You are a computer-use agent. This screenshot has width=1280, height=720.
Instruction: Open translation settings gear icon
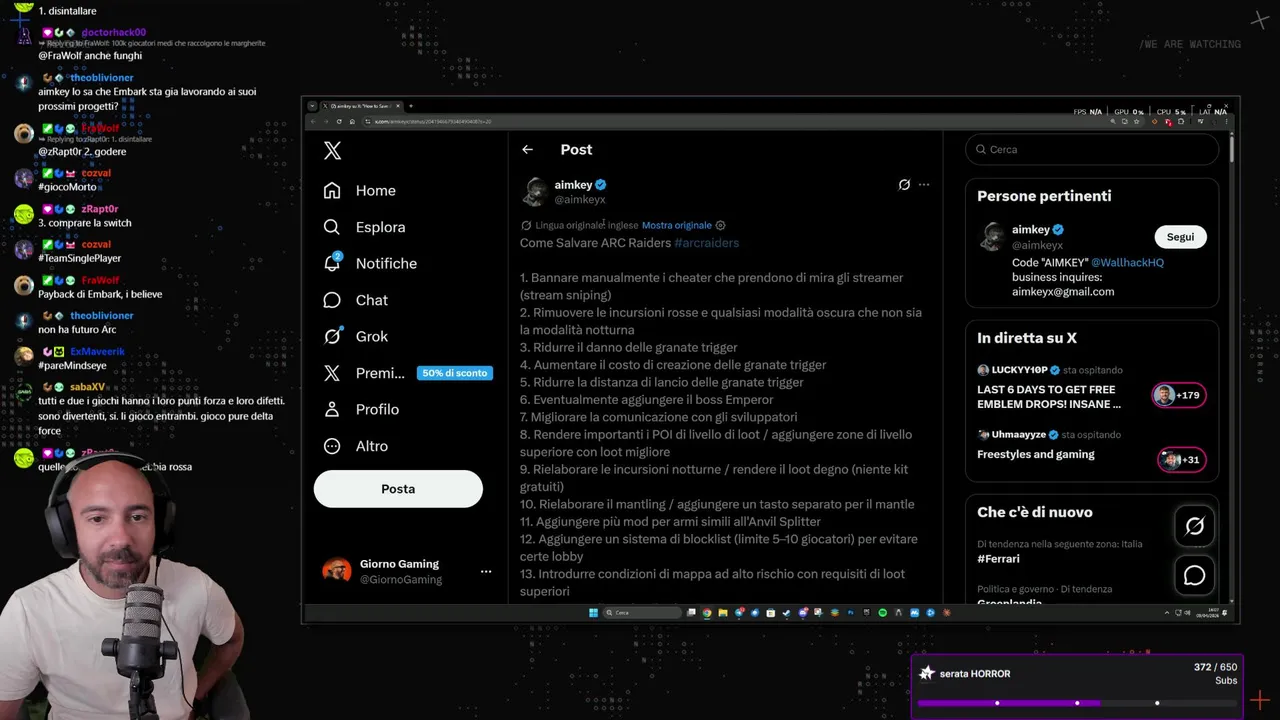720,225
